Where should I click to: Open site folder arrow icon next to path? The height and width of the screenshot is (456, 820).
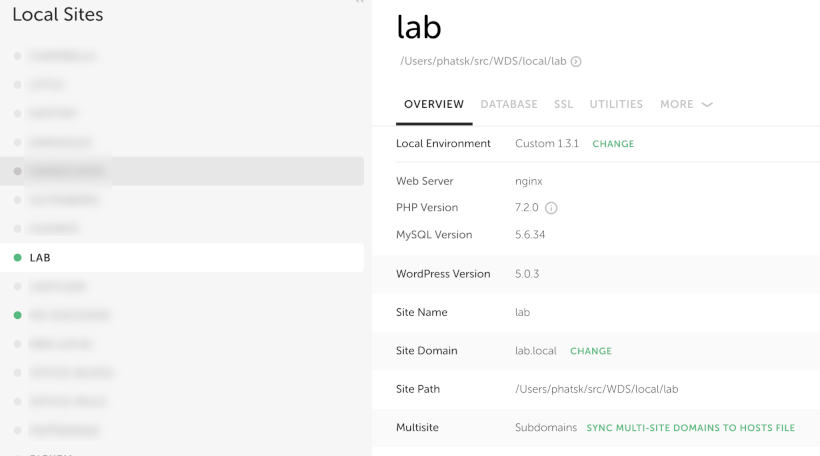click(x=576, y=62)
